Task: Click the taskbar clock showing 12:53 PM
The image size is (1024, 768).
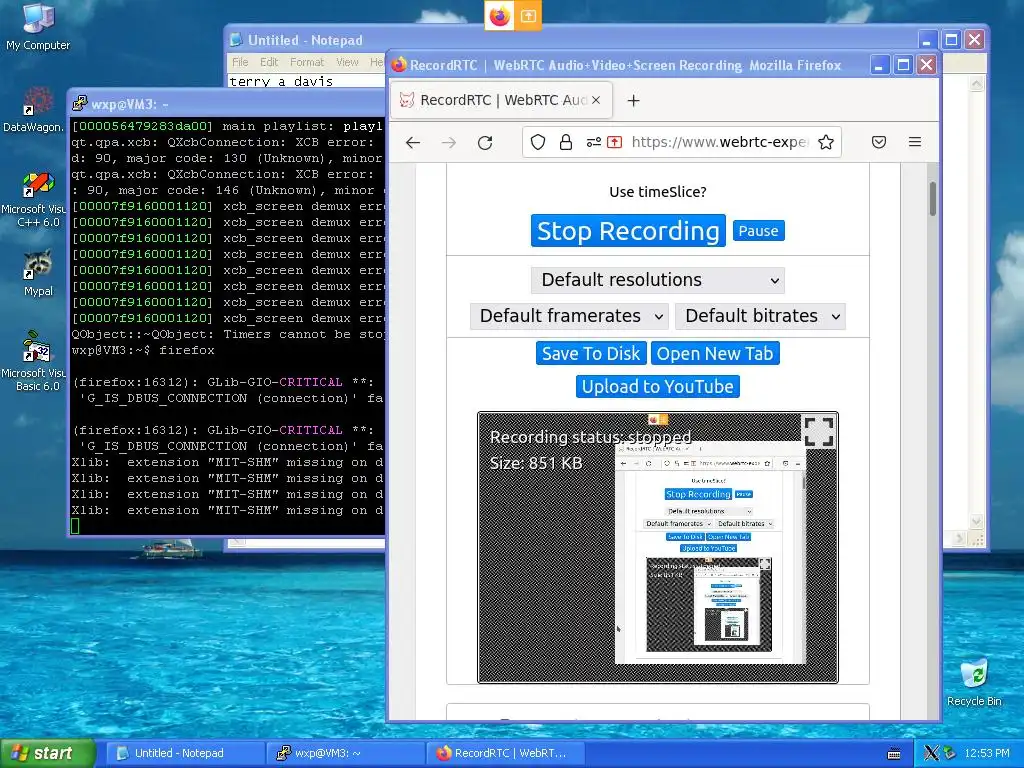Action: point(987,753)
